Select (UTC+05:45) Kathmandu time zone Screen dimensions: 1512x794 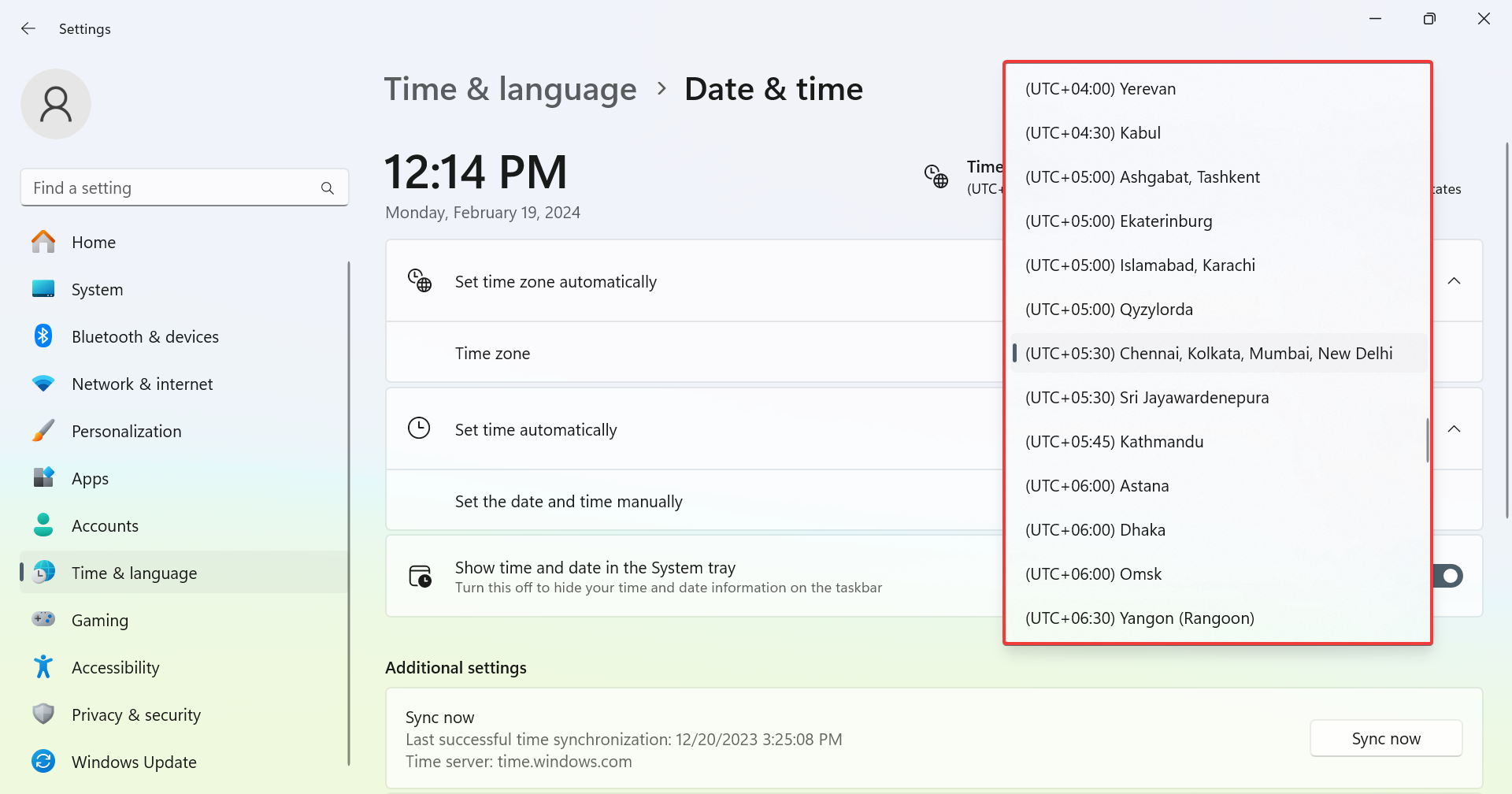tap(1114, 442)
